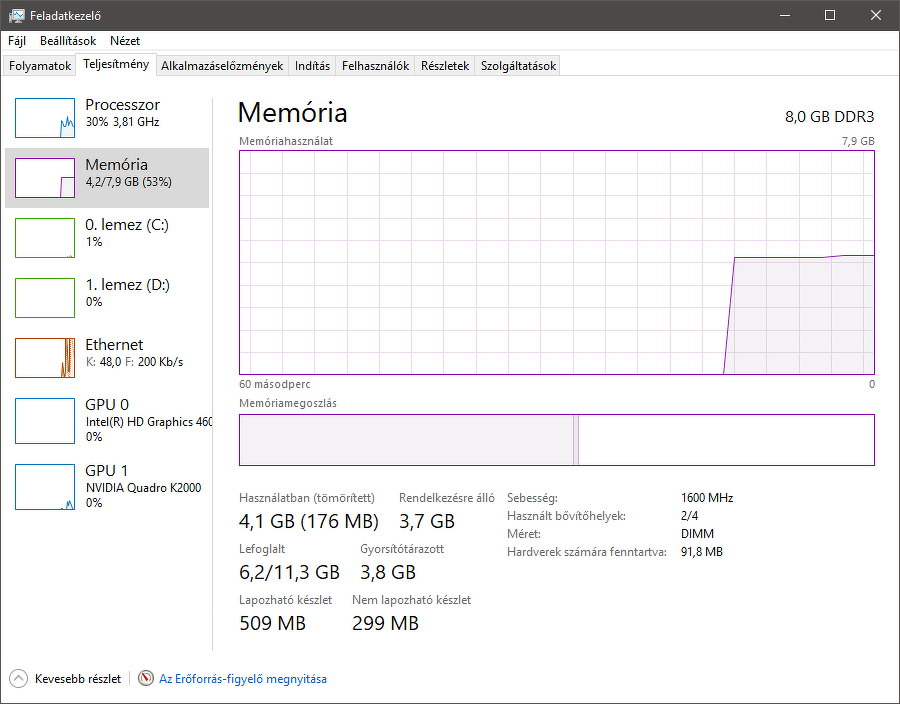Screen dimensions: 900x704
Task: Click the Task Manager title bar icon
Action: 17,15
